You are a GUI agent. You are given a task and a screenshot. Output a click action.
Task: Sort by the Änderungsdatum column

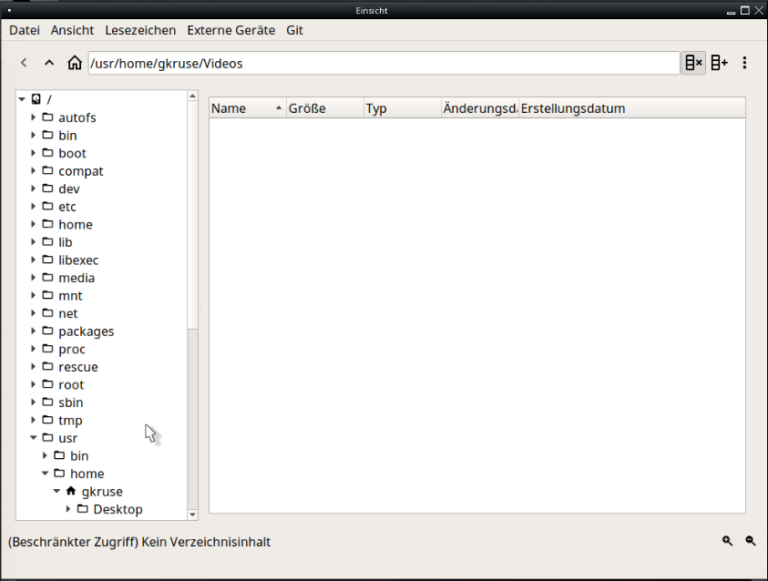[x=480, y=108]
